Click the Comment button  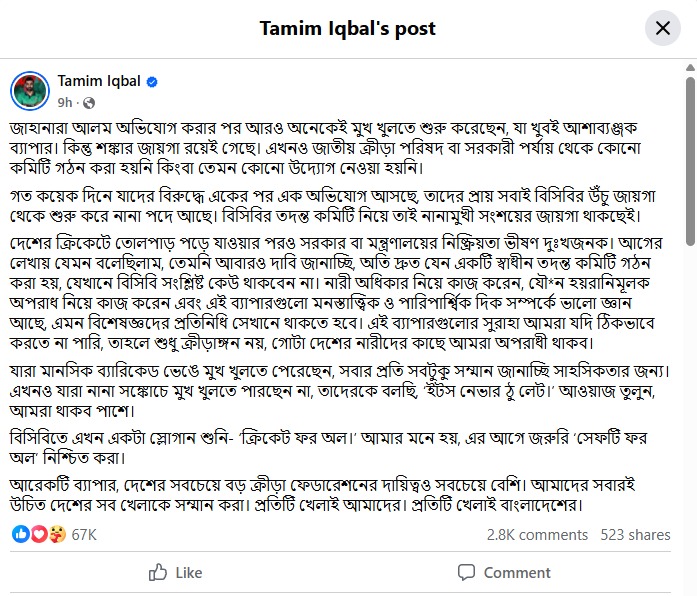pos(504,572)
